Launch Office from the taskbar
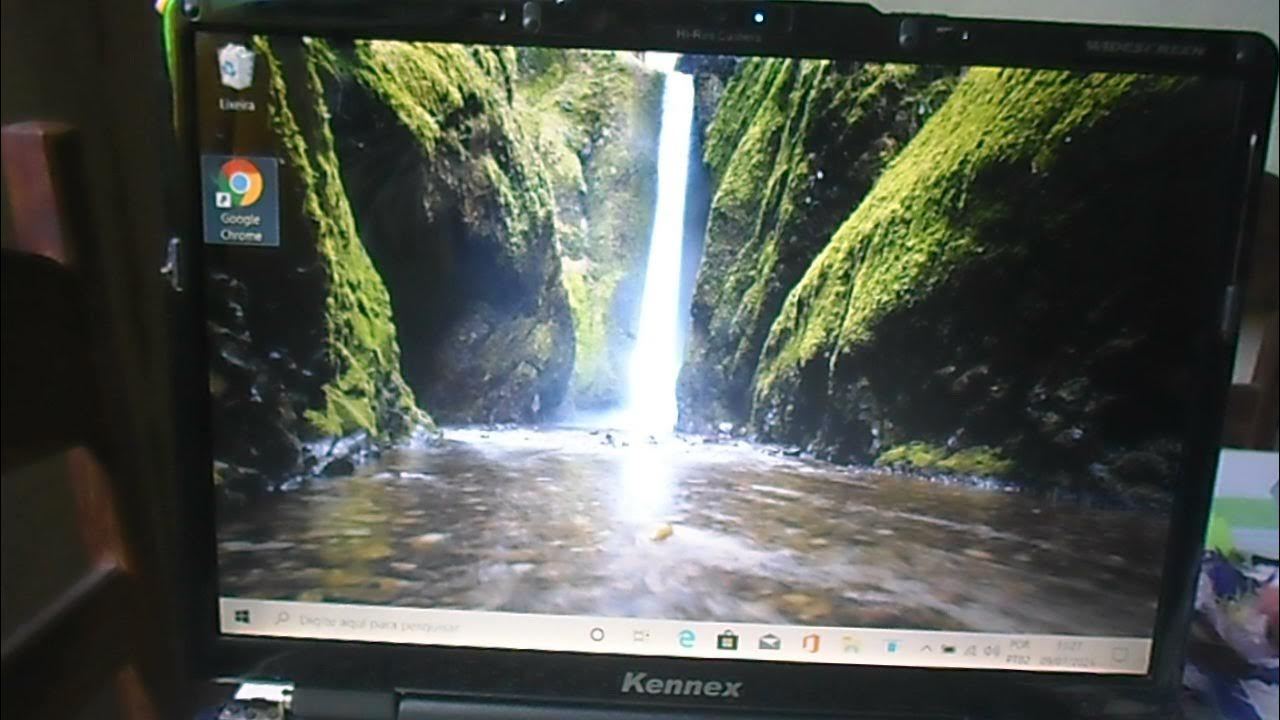The image size is (1280, 720). (x=810, y=643)
